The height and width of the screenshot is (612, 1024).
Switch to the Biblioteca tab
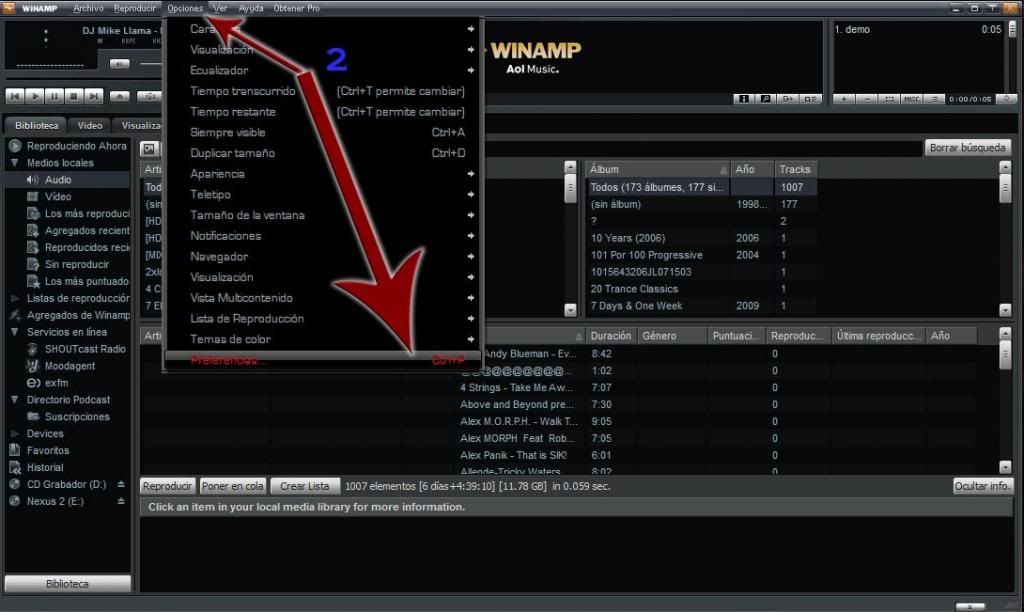37,125
